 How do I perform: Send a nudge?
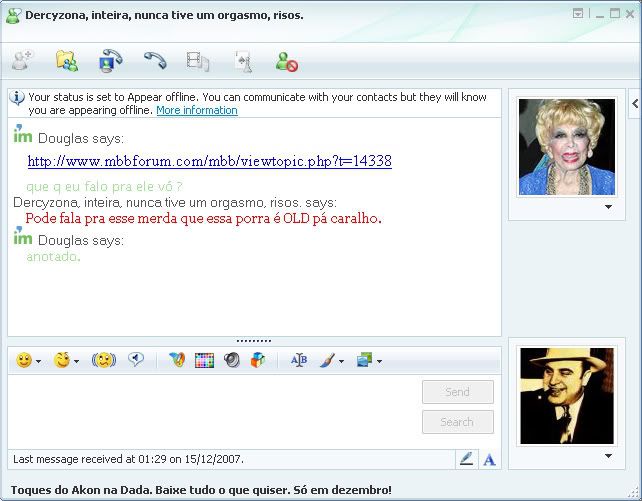104,360
